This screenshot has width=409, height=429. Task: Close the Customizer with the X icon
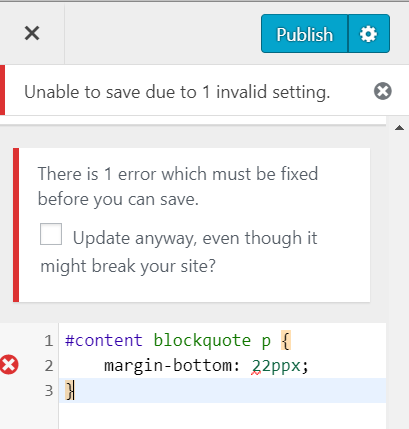pyautogui.click(x=32, y=33)
